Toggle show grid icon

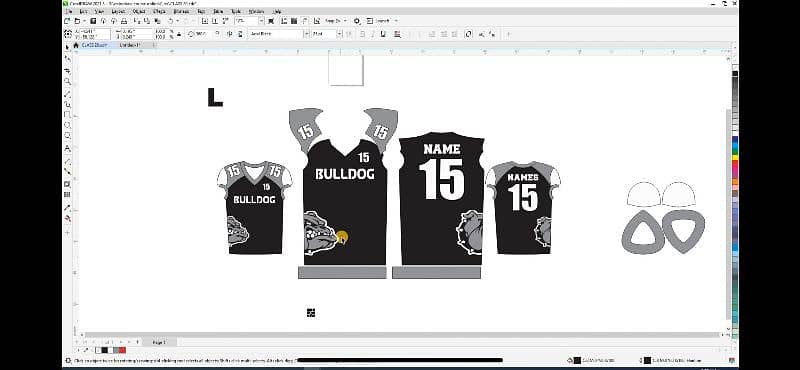294,21
